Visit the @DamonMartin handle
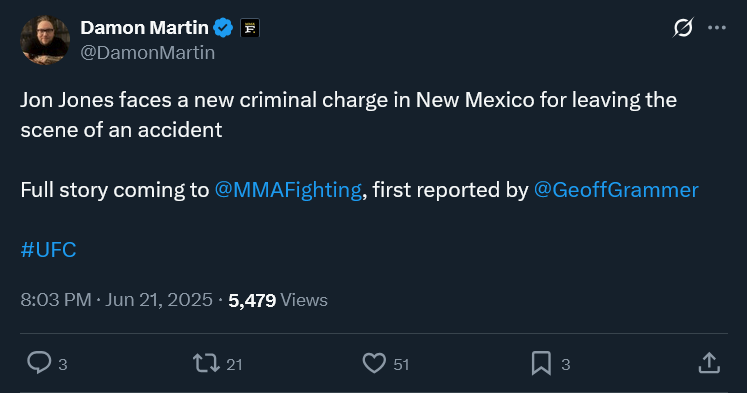The width and height of the screenshot is (747, 393). pos(147,53)
